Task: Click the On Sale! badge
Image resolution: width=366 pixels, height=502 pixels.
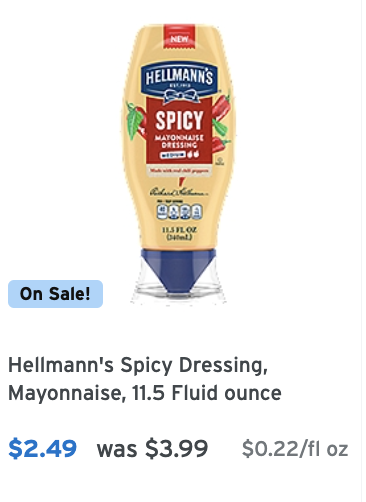Action: tap(55, 294)
